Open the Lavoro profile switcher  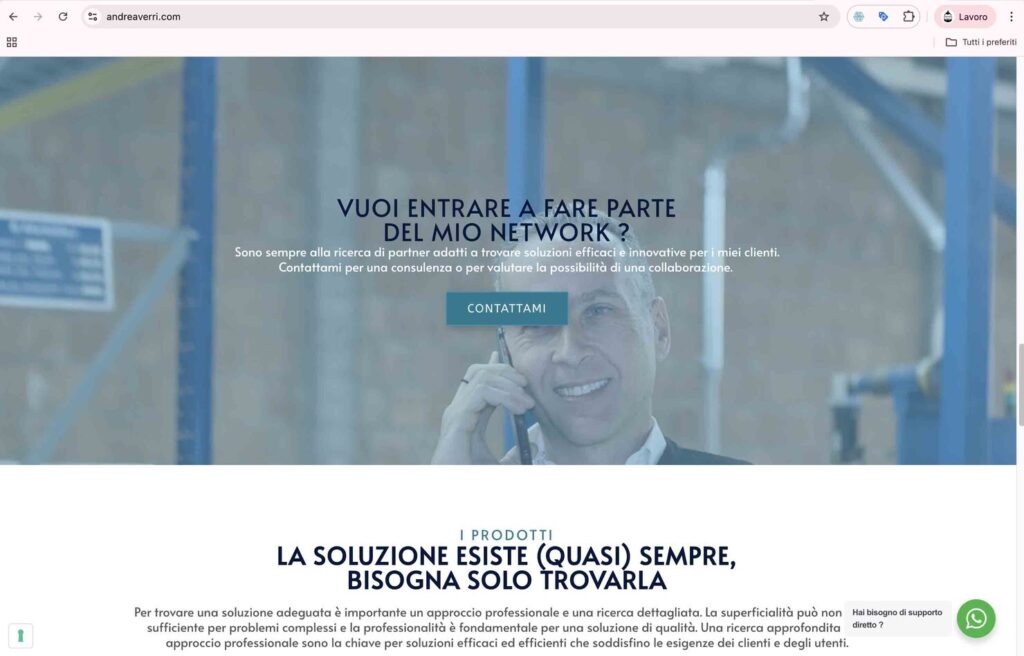click(965, 17)
